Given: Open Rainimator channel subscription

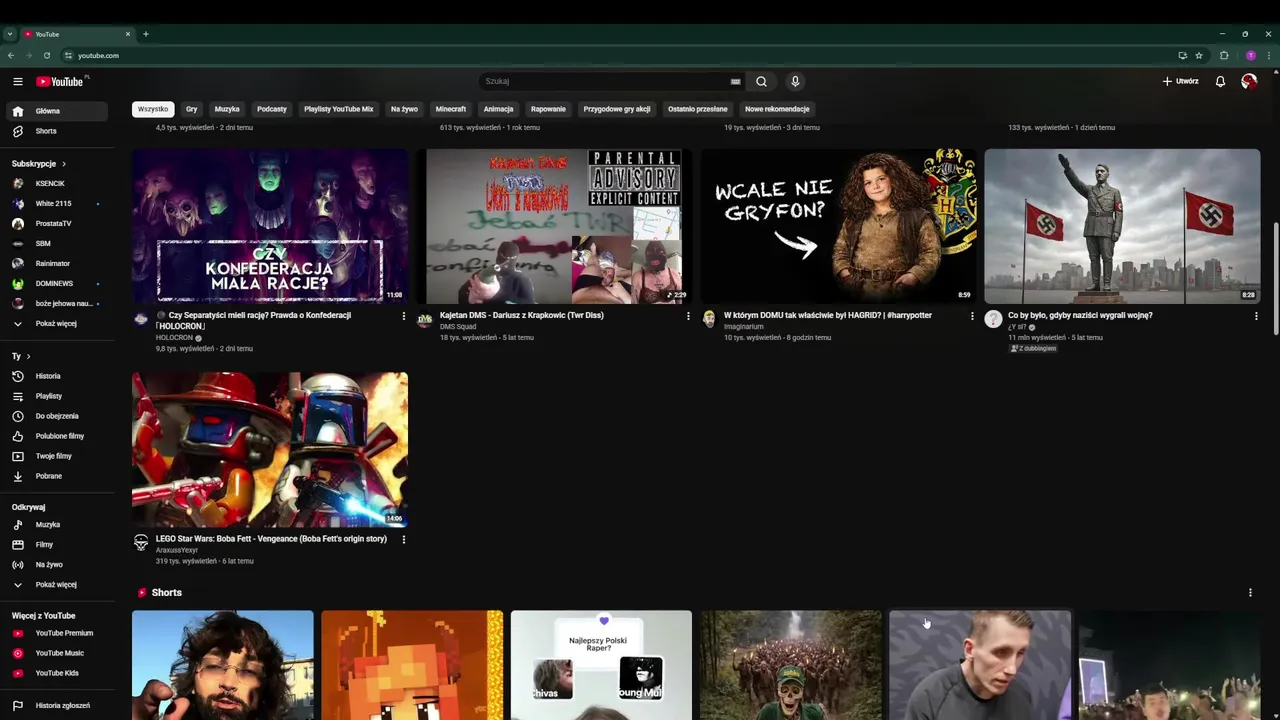Looking at the screenshot, I should coord(55,263).
